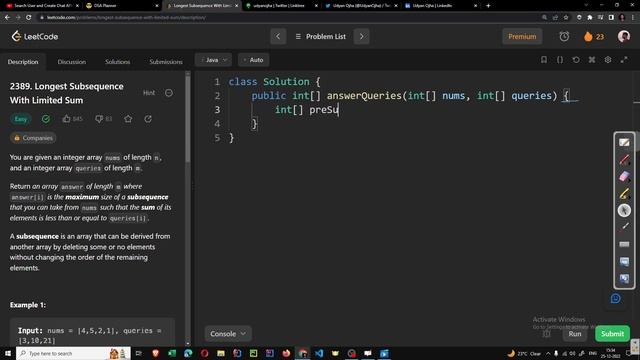This screenshot has height=360, width=640.
Task: Submit the solution
Action: click(x=612, y=333)
